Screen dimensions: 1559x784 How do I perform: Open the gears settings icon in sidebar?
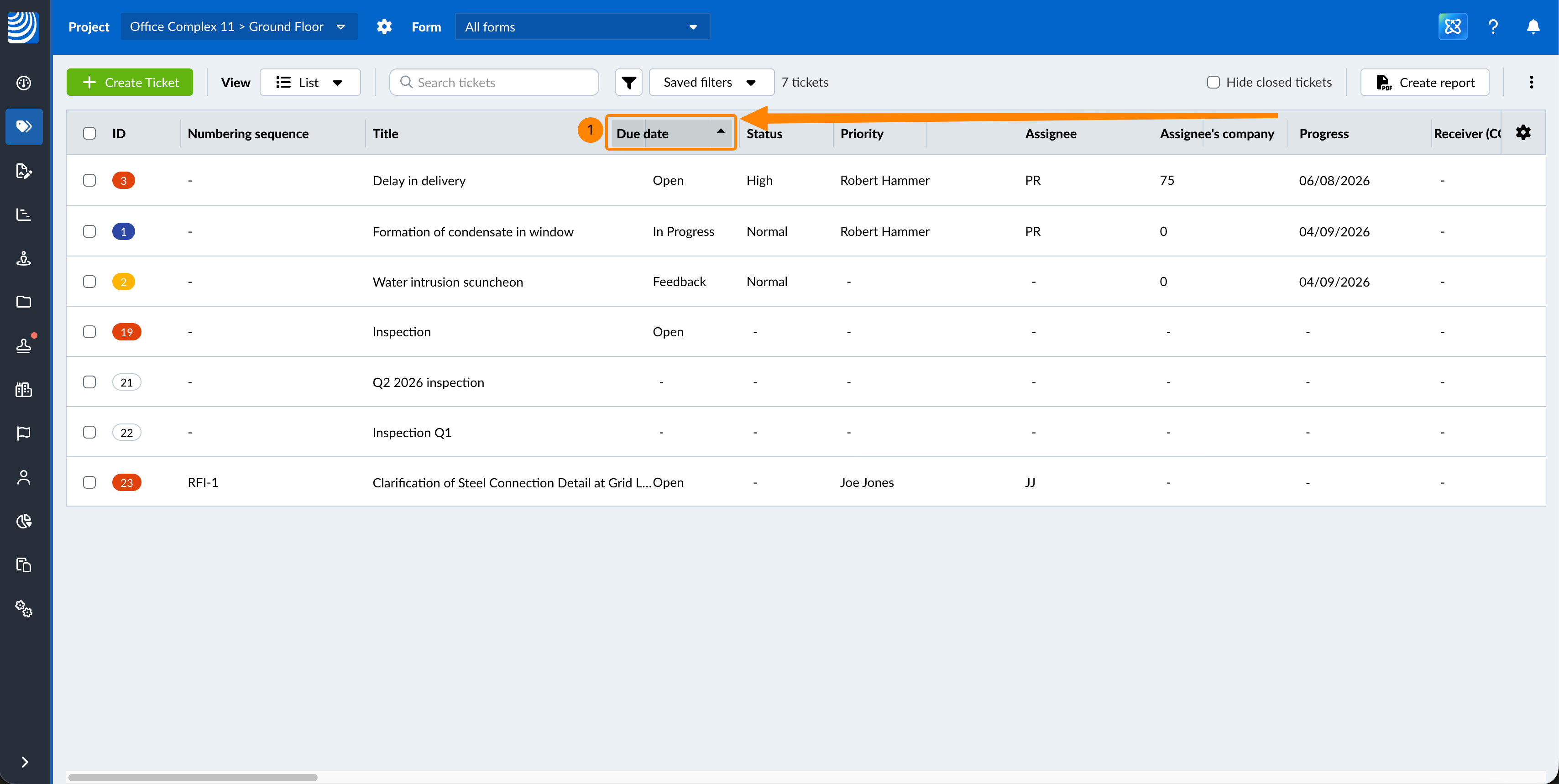(24, 609)
